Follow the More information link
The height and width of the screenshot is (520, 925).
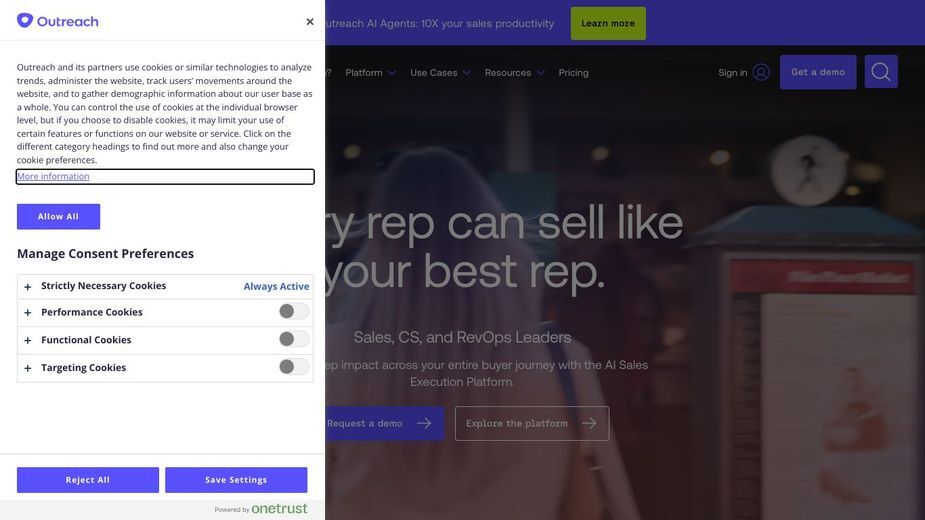tap(53, 176)
